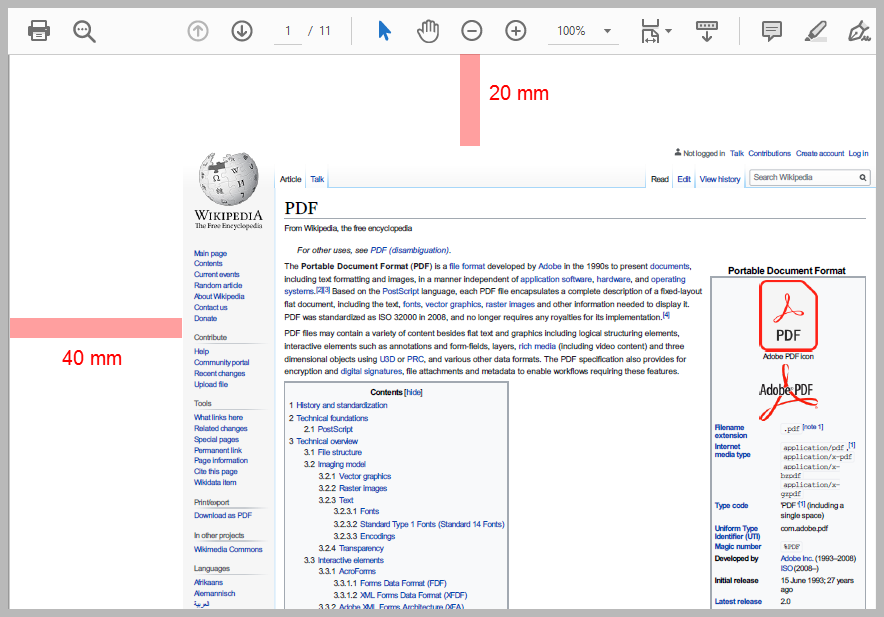The height and width of the screenshot is (617, 884).
Task: Open the Article tab
Action: click(x=290, y=179)
